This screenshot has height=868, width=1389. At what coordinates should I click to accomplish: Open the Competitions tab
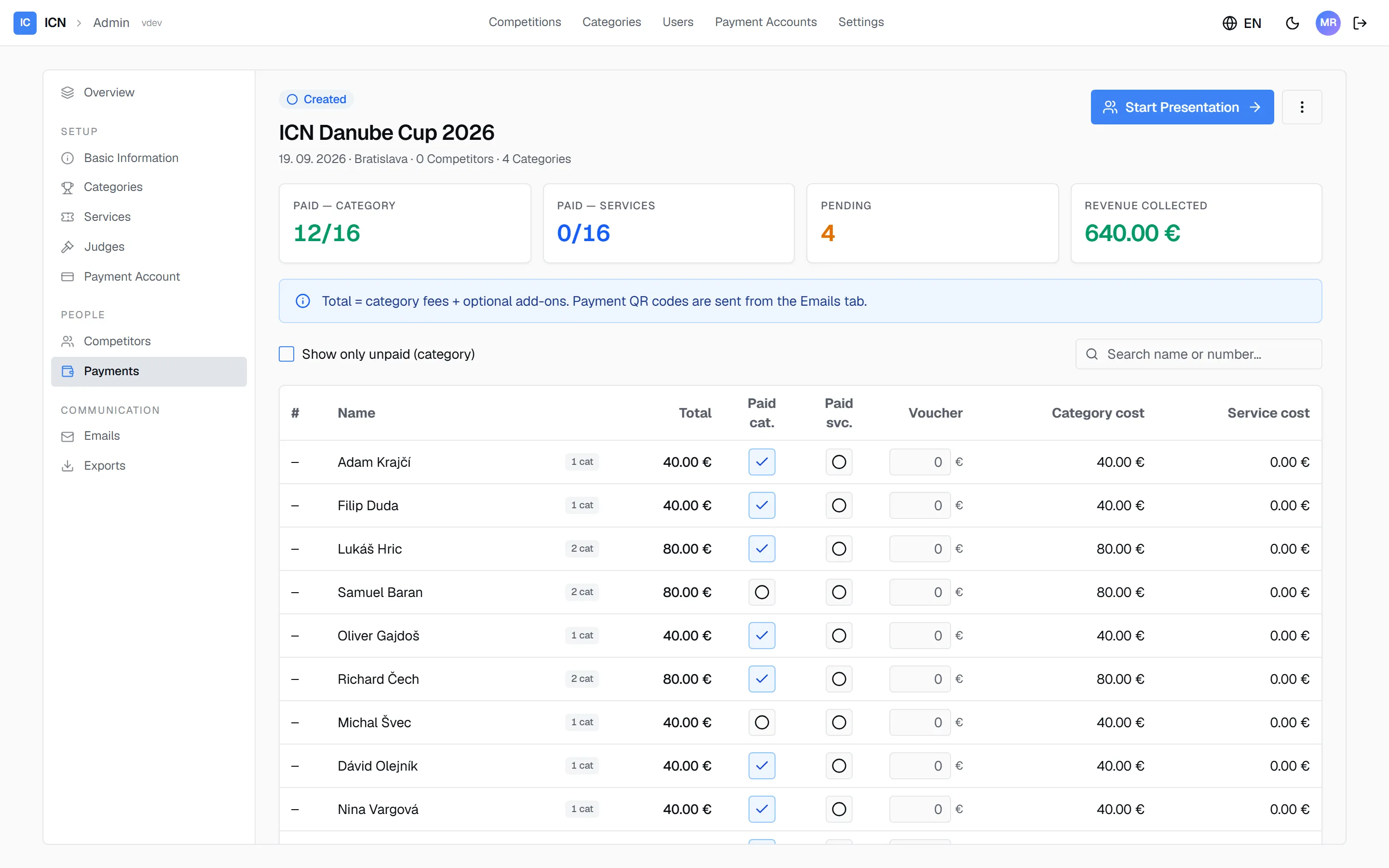tap(525, 22)
